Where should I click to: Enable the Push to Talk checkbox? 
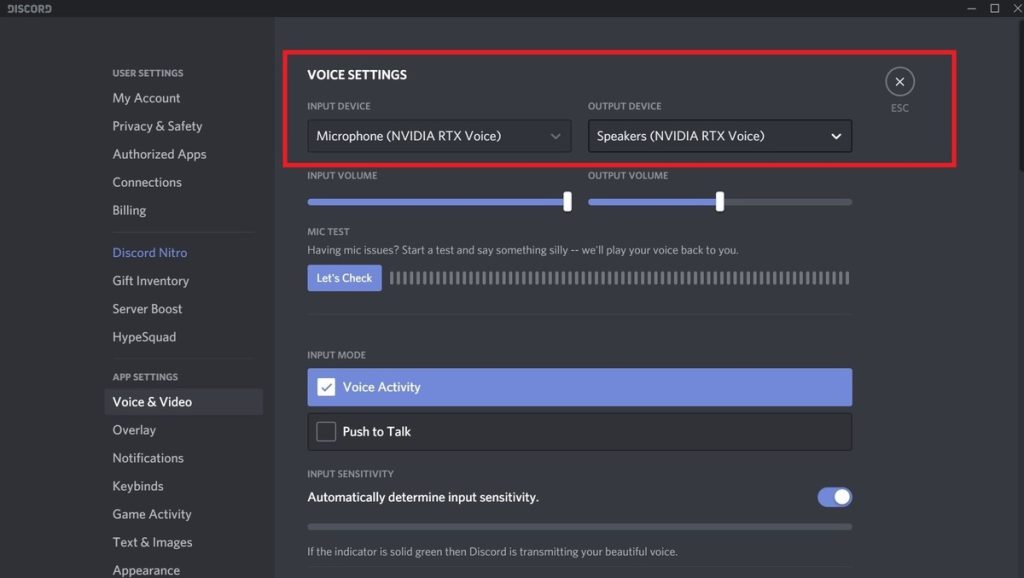326,432
